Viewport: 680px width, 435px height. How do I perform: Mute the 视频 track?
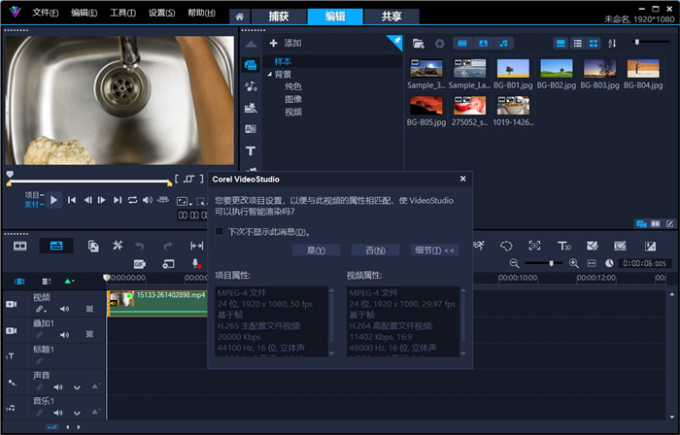coord(64,309)
